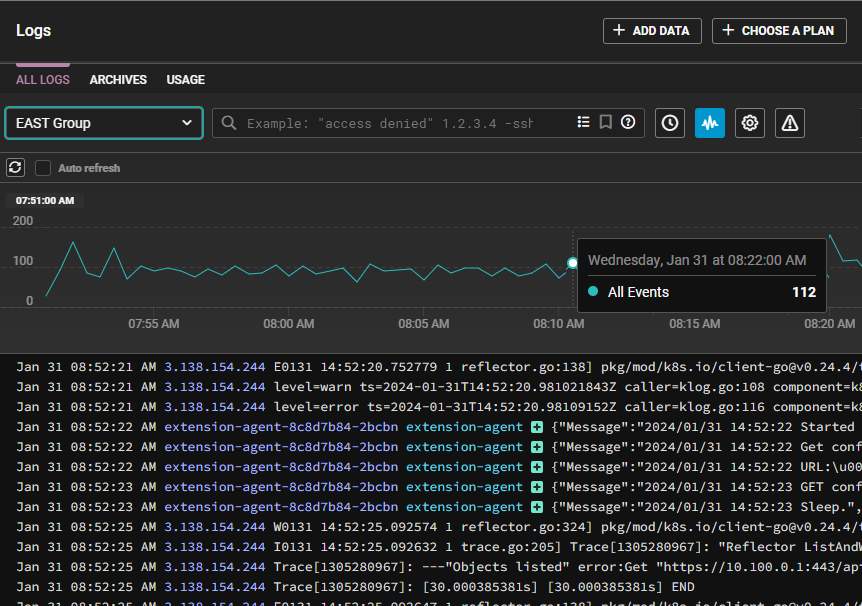The height and width of the screenshot is (606, 862).
Task: Click the 08:22 data point on graph
Action: coord(573,263)
